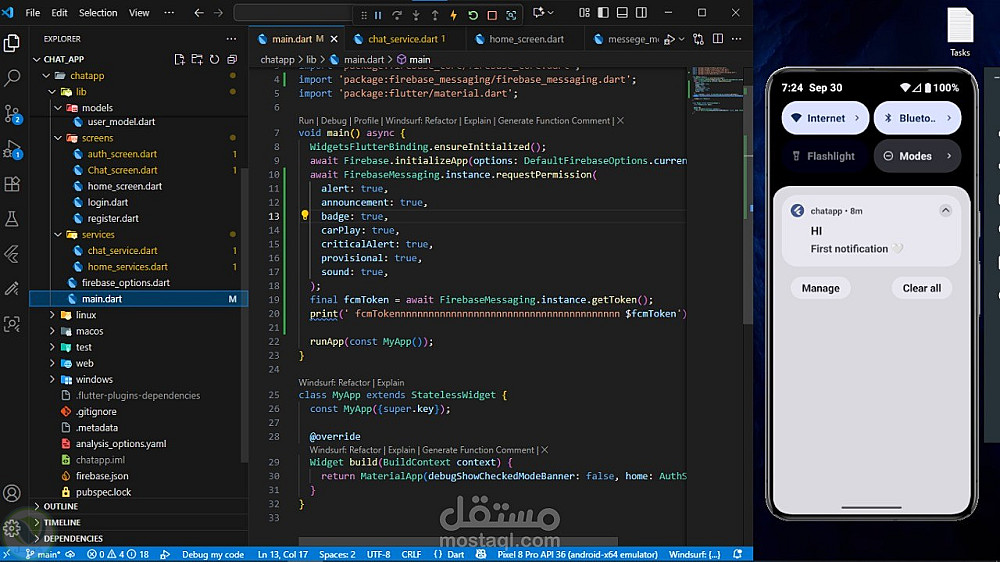1000x562 pixels.
Task: Pause the debug session
Action: coord(378,15)
